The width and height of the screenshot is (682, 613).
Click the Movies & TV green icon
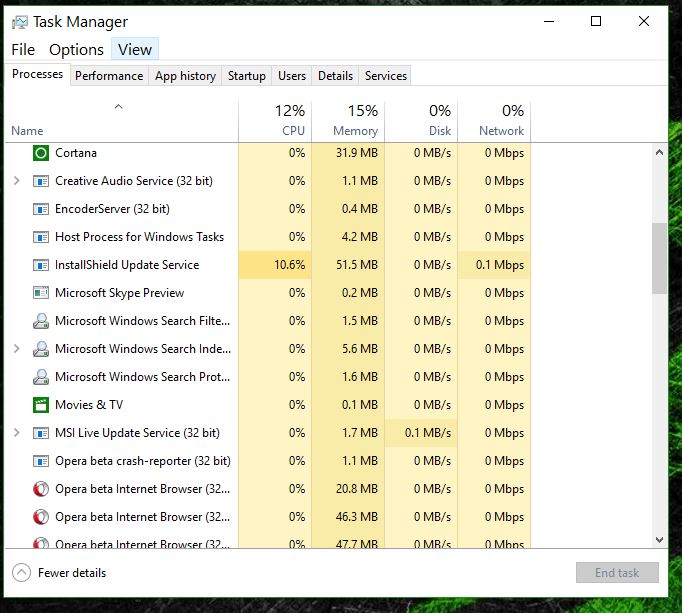click(41, 405)
